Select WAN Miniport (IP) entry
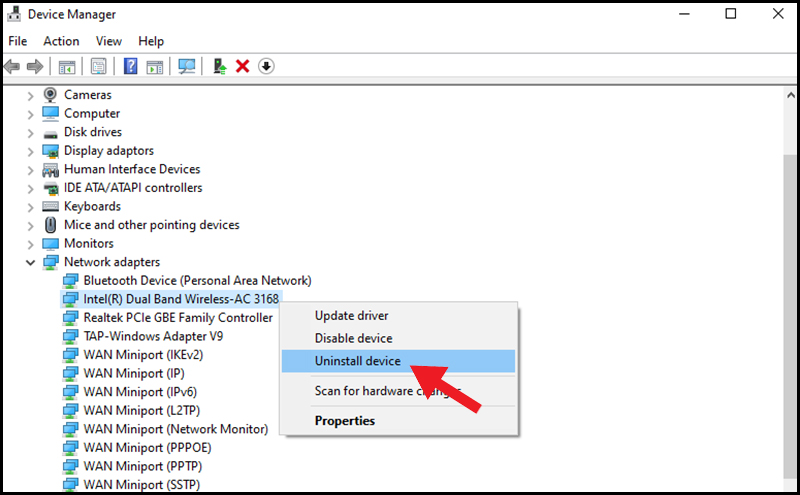This screenshot has width=800, height=495. coord(134,374)
